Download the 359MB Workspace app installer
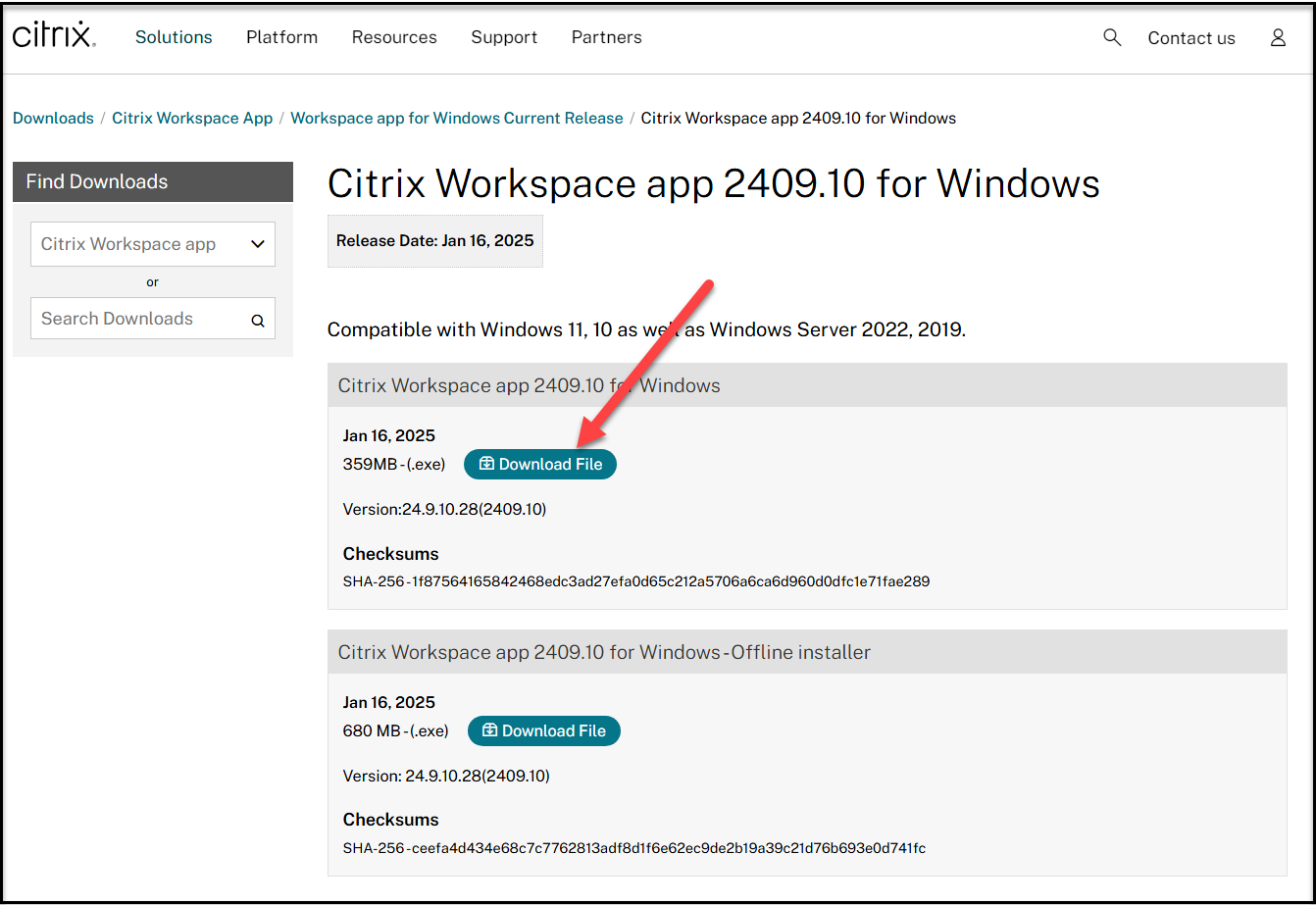The width and height of the screenshot is (1316, 905). pyautogui.click(x=540, y=464)
